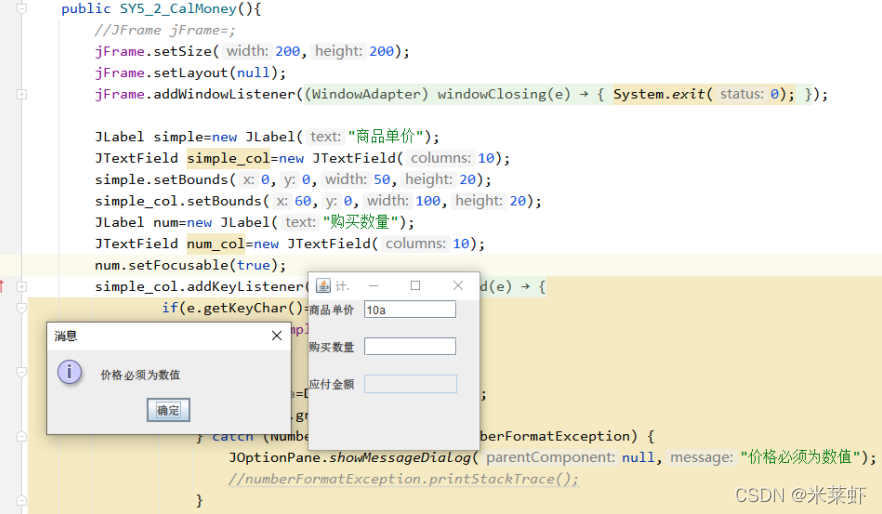Image resolution: width=882 pixels, height=514 pixels.
Task: Minimize the small calculator window
Action: pyautogui.click(x=374, y=286)
